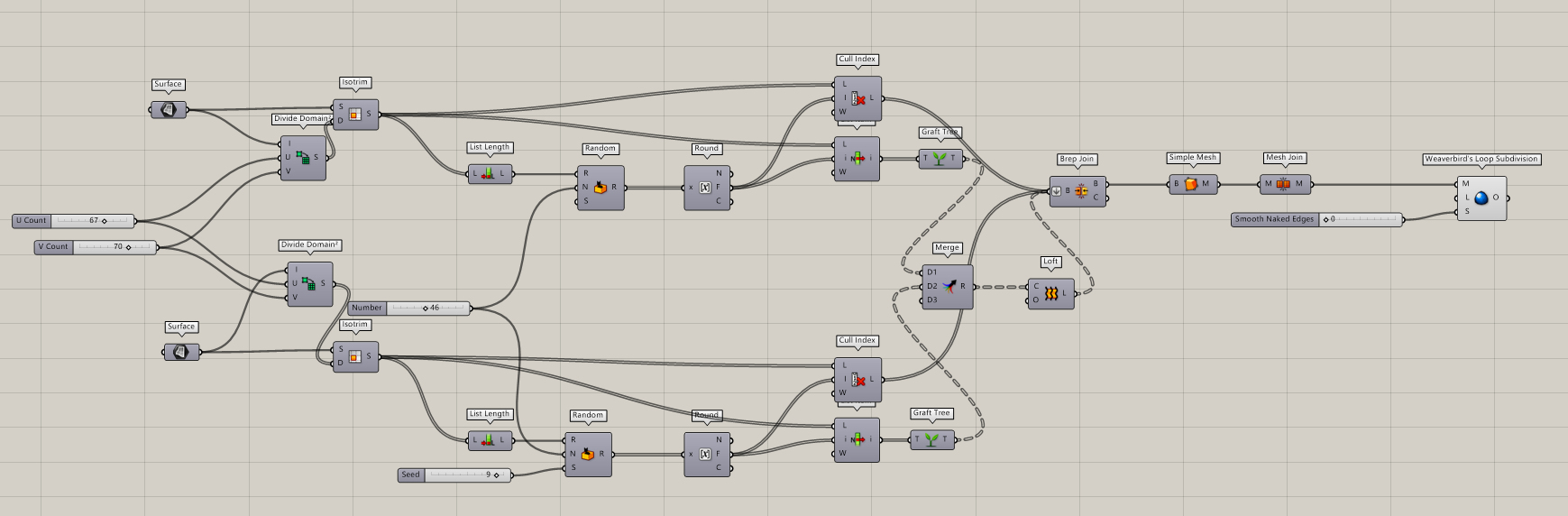Click the Loft component icon
Image resolution: width=1568 pixels, height=516 pixels.
tap(1050, 294)
